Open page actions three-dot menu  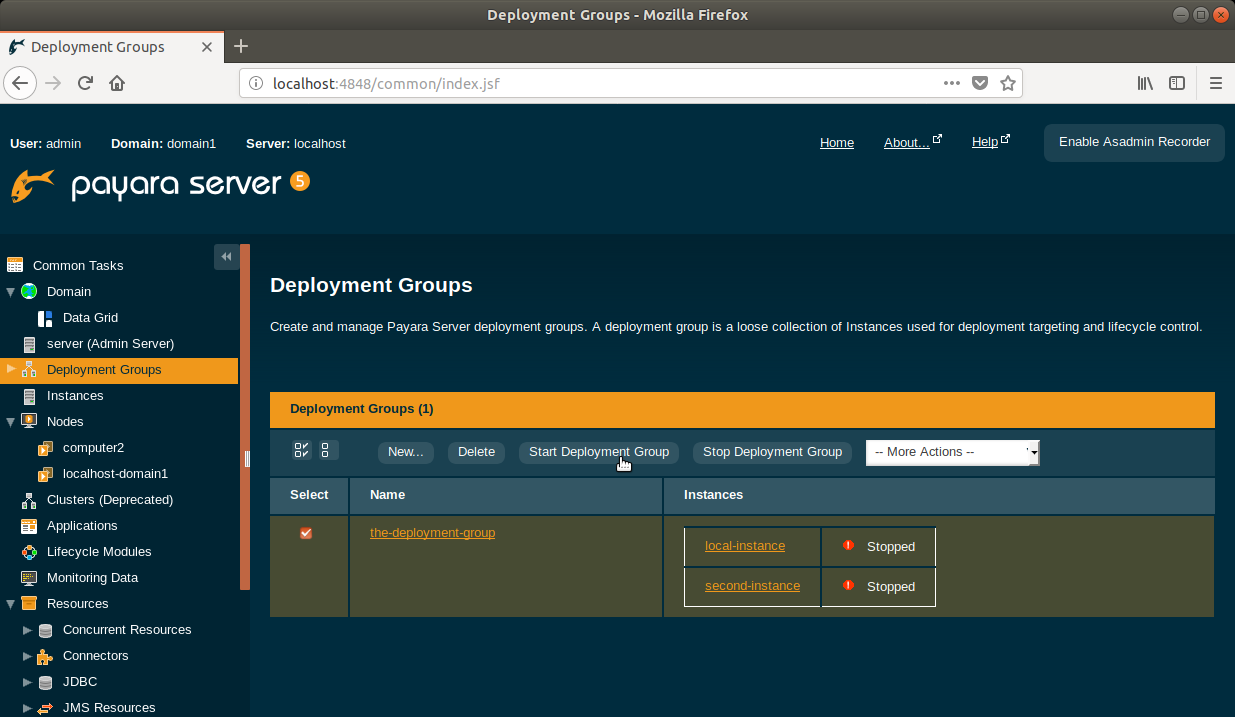[x=952, y=83]
